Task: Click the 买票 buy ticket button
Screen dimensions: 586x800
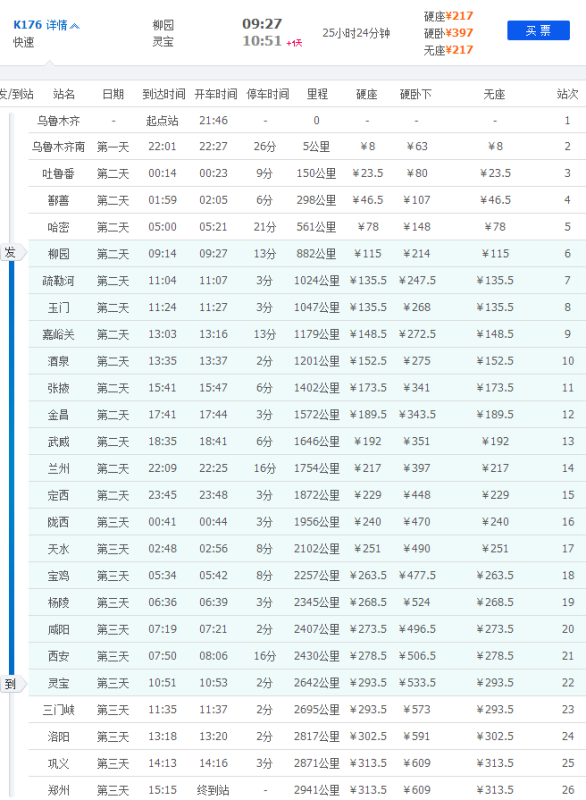Action: pyautogui.click(x=538, y=31)
